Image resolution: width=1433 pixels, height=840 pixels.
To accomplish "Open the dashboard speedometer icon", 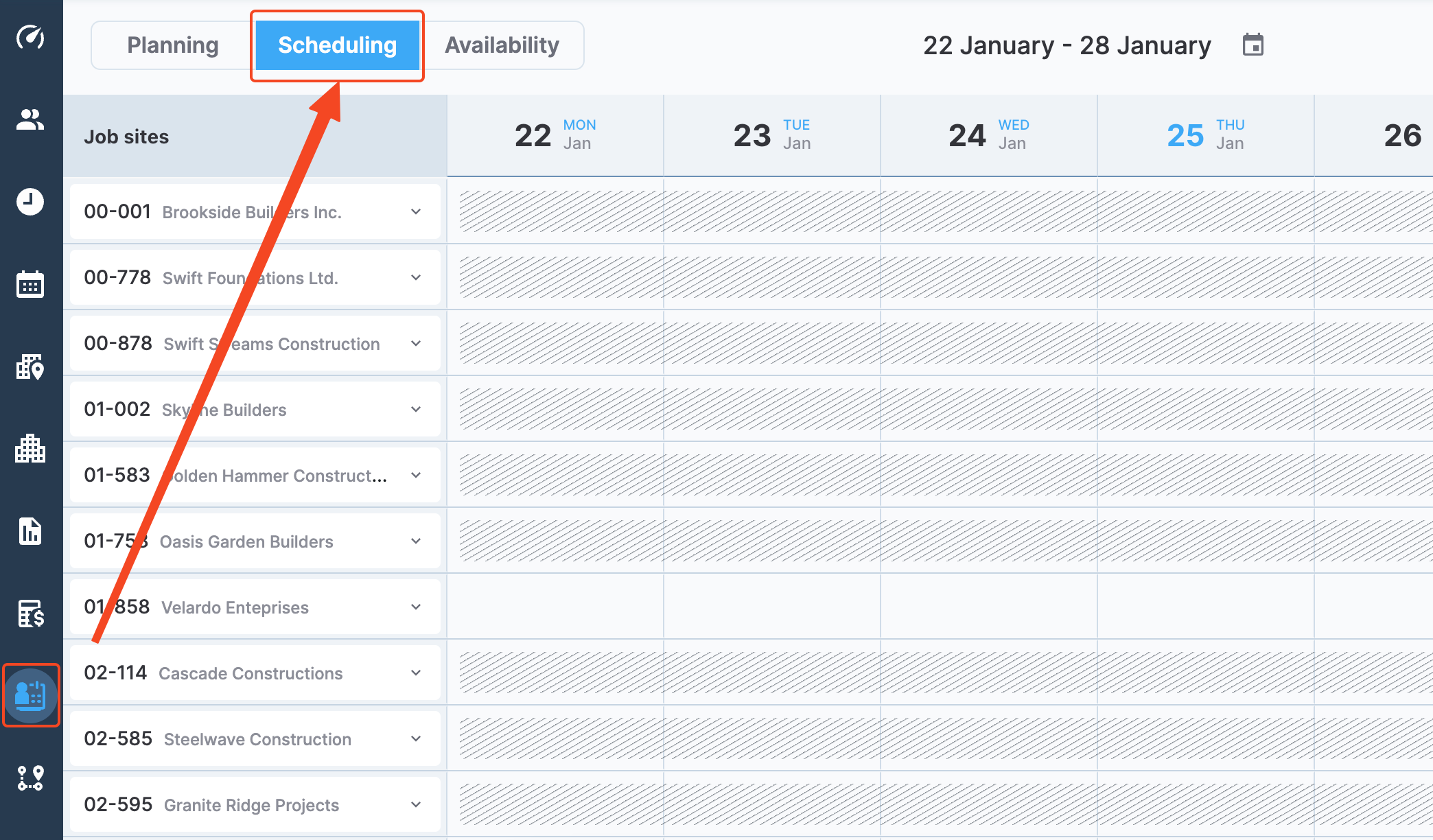I will click(x=30, y=37).
